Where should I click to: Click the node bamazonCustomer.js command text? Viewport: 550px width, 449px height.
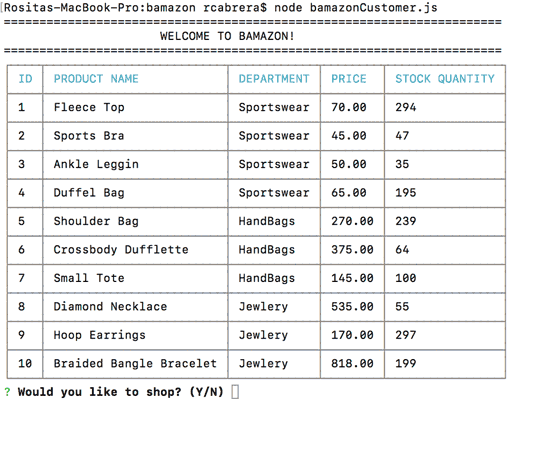[x=356, y=8]
